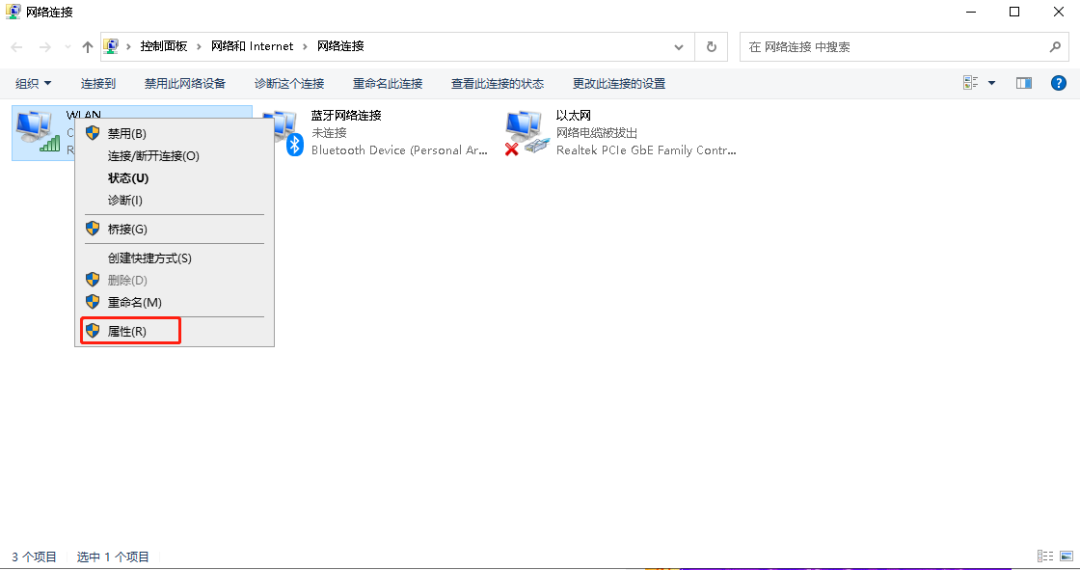Select 创建快捷方式(S) menu entry
Image resolution: width=1080 pixels, height=570 pixels.
(x=174, y=258)
